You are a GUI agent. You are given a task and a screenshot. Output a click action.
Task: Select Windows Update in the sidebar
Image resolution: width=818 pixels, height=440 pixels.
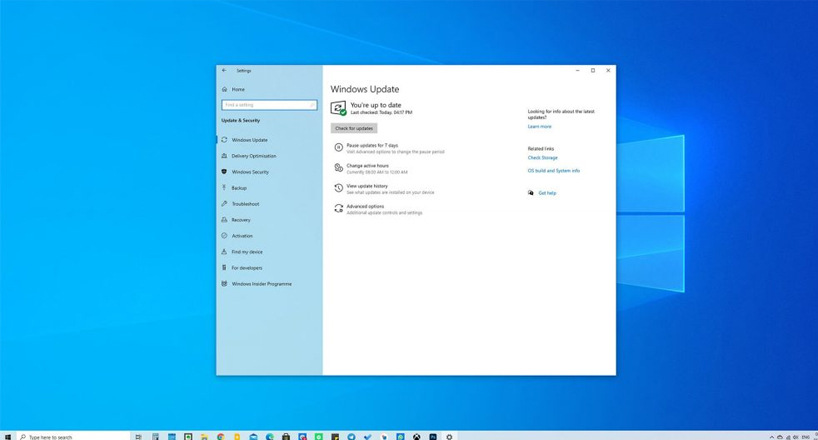pos(269,140)
